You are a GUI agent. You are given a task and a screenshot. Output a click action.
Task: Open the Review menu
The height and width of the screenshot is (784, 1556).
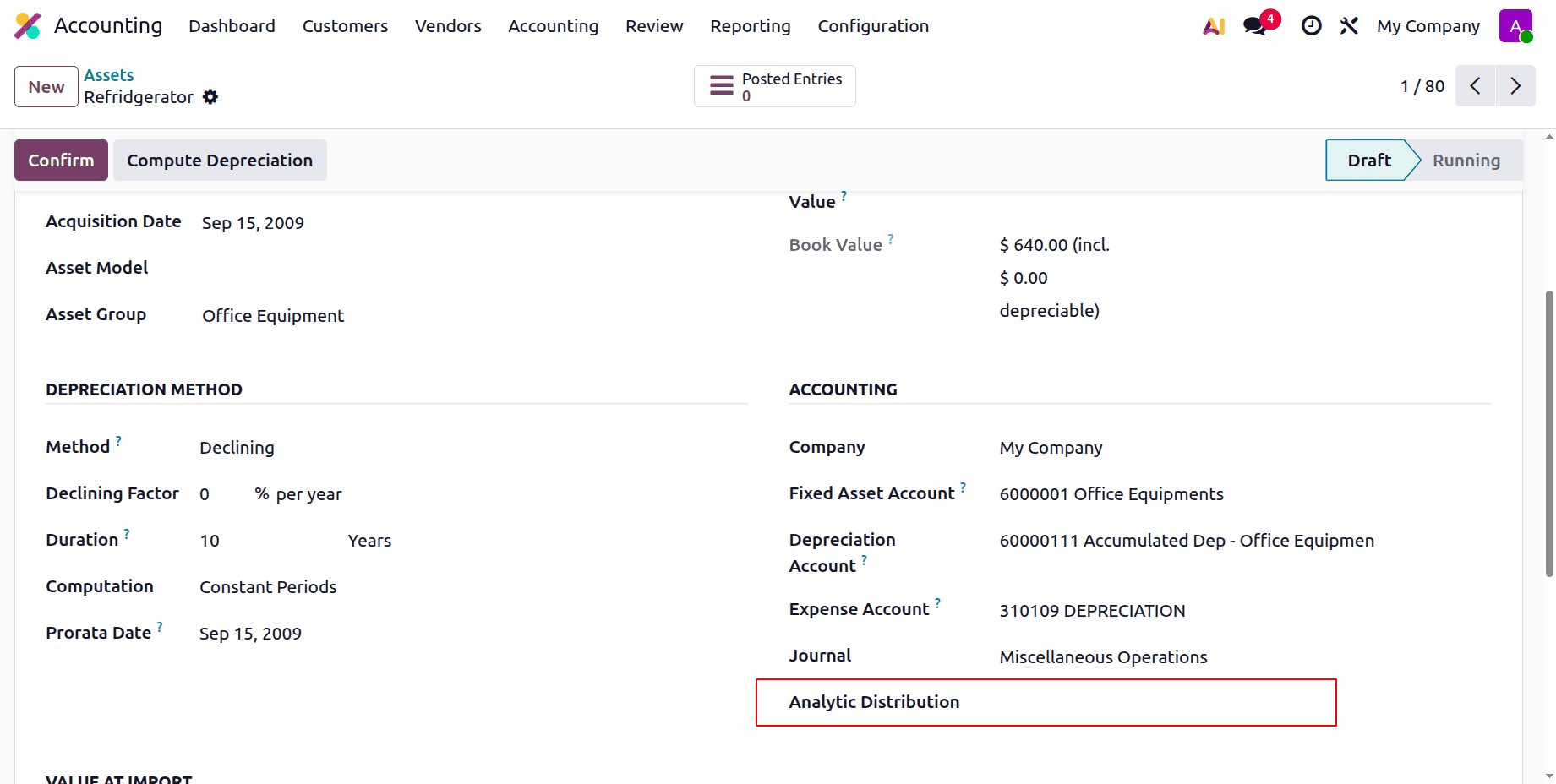click(654, 26)
